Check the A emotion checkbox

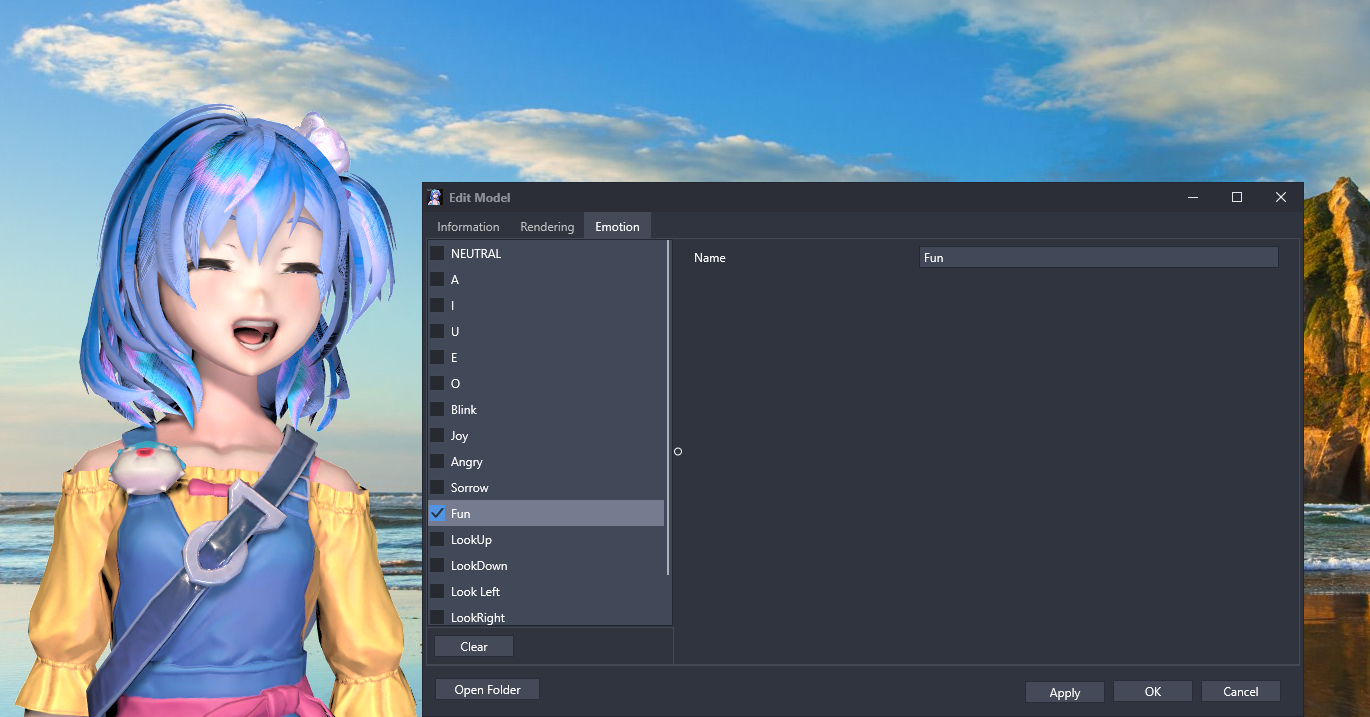coord(437,280)
